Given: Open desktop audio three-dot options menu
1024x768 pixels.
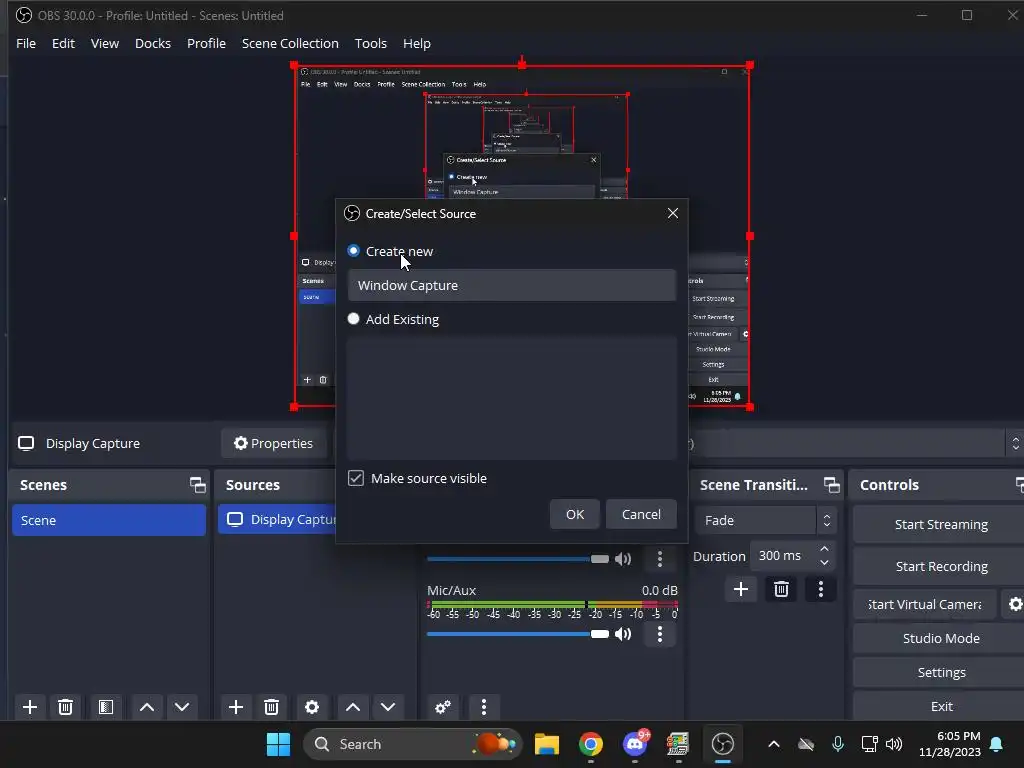Looking at the screenshot, I should (660, 558).
